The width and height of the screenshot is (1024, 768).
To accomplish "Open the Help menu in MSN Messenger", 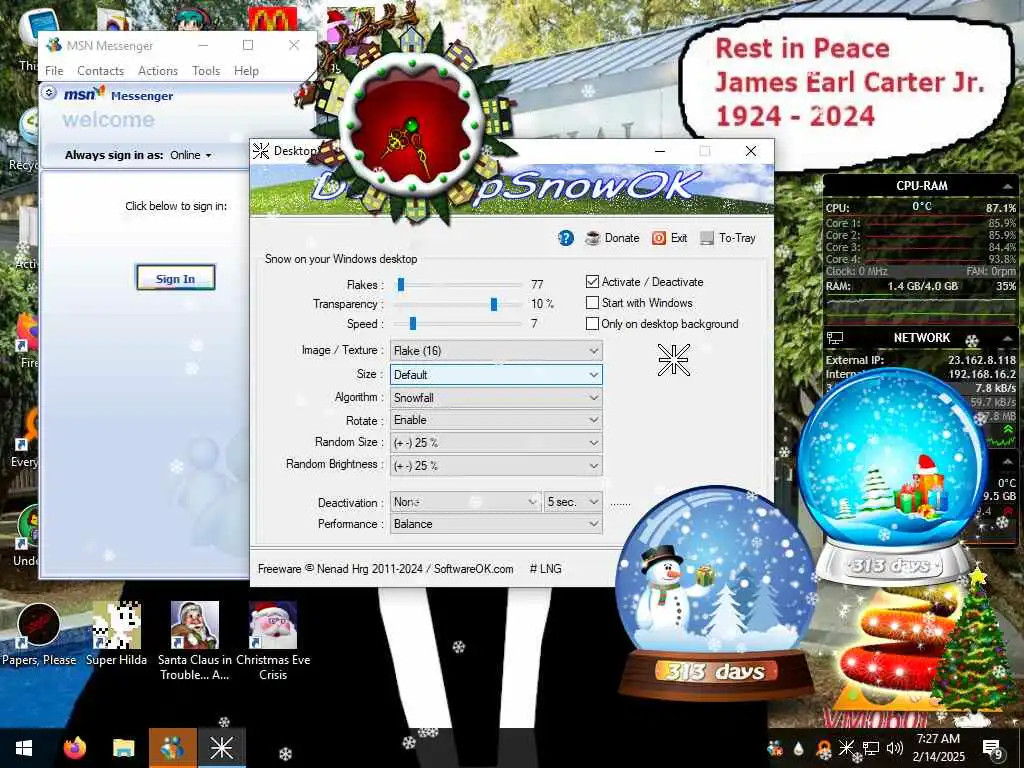I will click(246, 71).
